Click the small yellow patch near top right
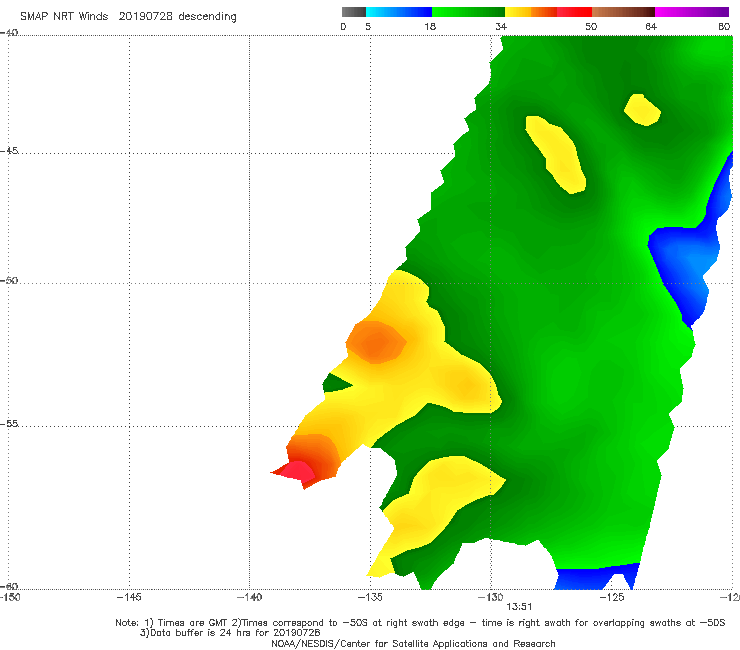740x650 pixels. tap(642, 110)
